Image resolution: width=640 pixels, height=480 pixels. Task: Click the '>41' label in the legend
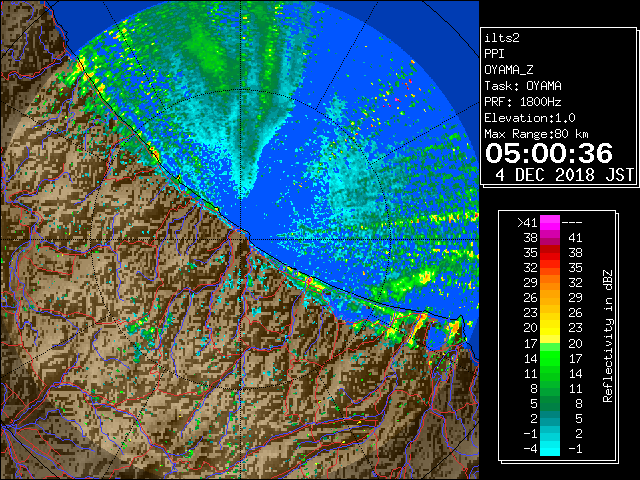527,222
